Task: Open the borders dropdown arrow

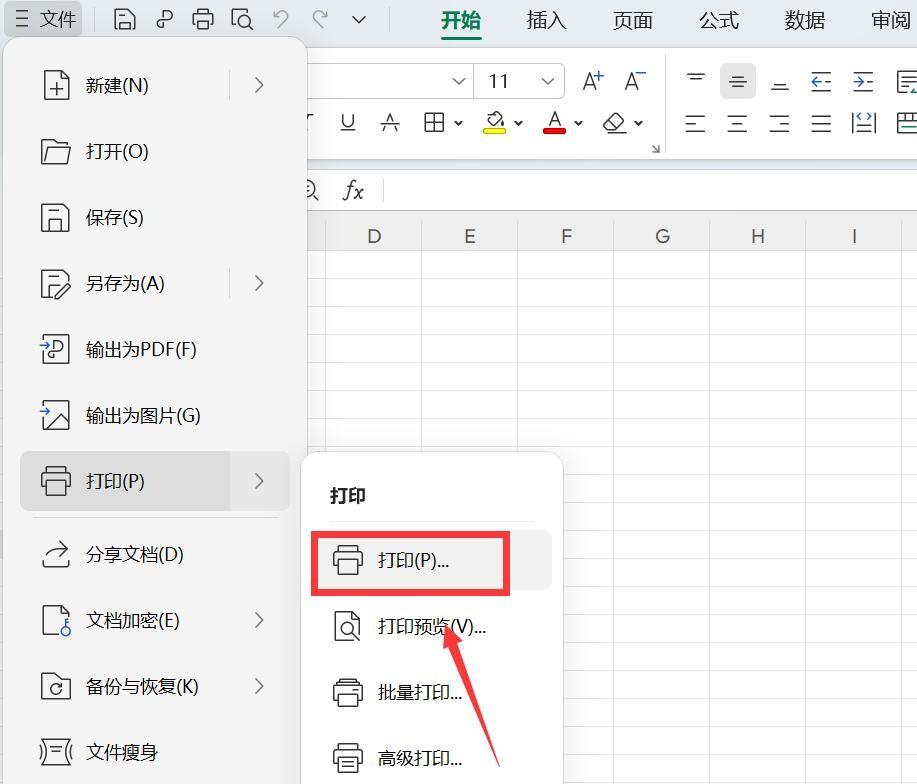Action: tap(458, 123)
